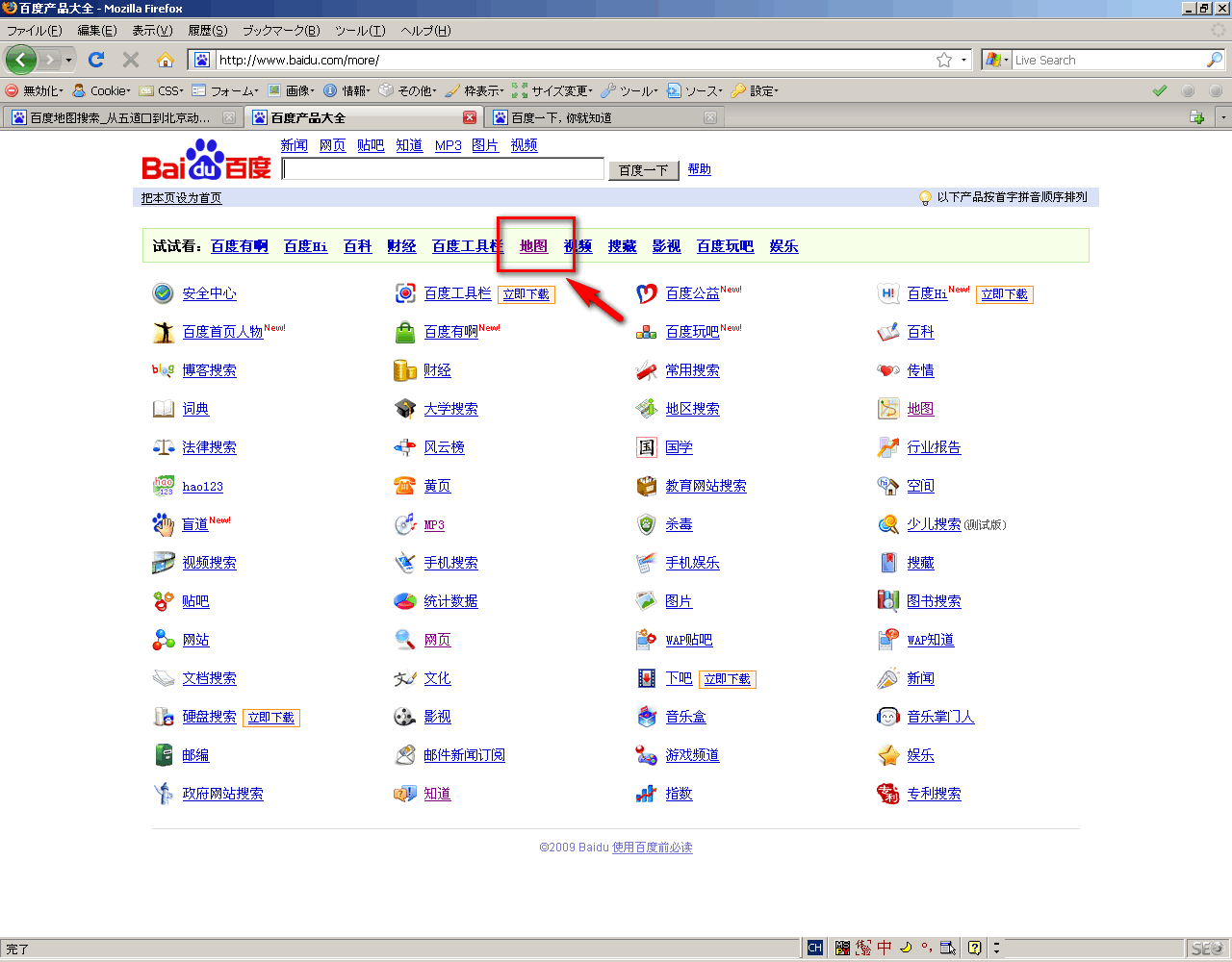This screenshot has height=962, width=1232.
Task: Click the 百度公益 heart icon
Action: 647,293
